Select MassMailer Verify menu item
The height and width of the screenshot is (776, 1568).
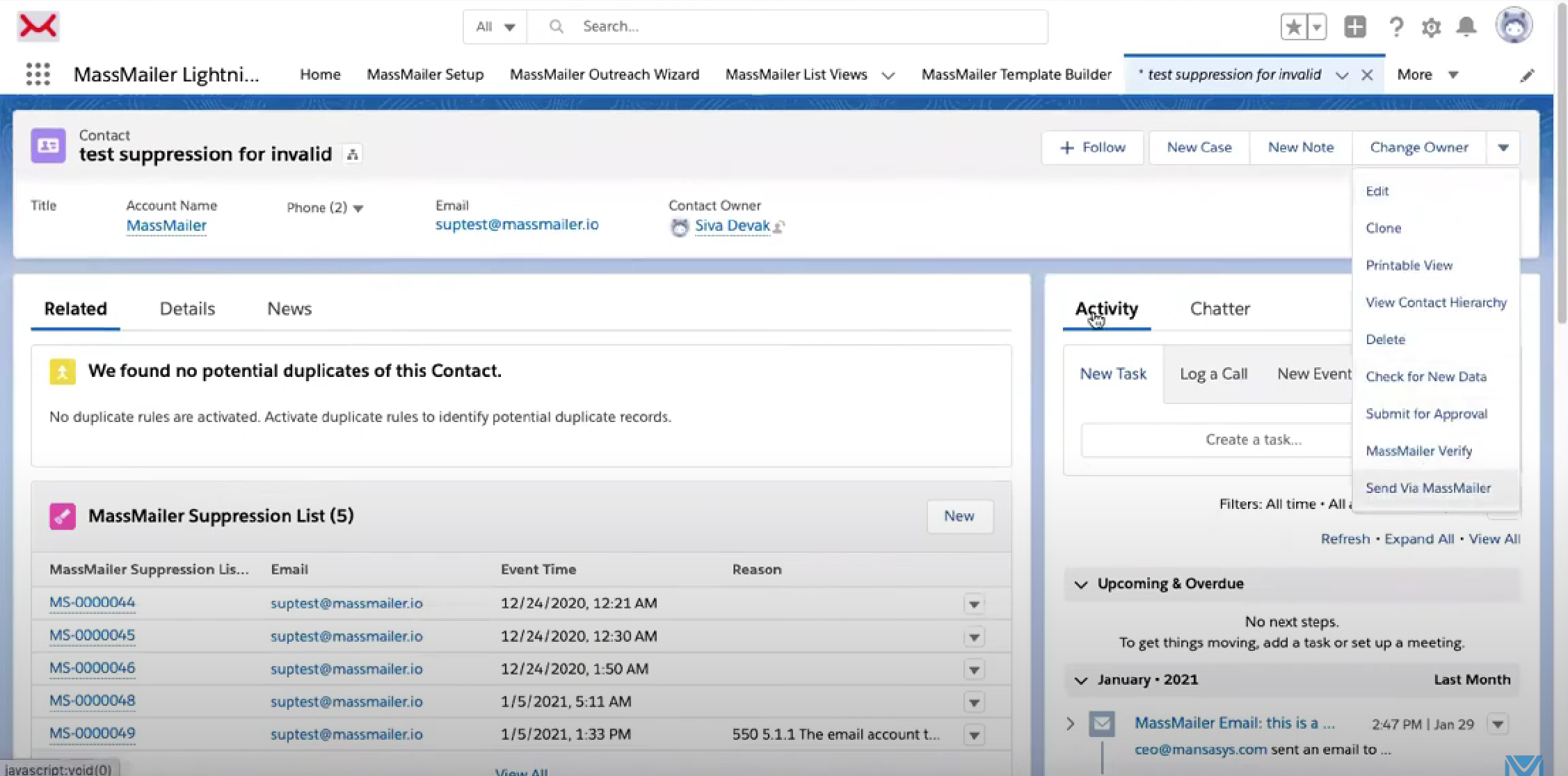[1418, 451]
